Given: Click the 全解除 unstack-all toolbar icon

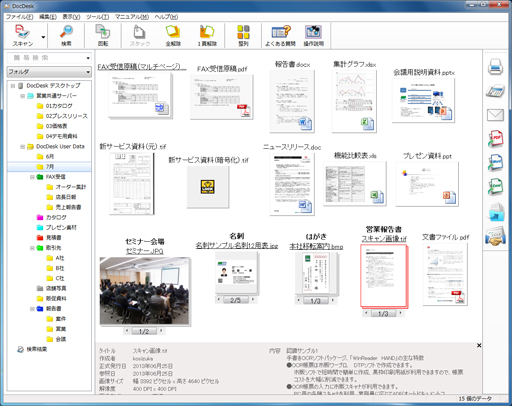Looking at the screenshot, I should 173,35.
